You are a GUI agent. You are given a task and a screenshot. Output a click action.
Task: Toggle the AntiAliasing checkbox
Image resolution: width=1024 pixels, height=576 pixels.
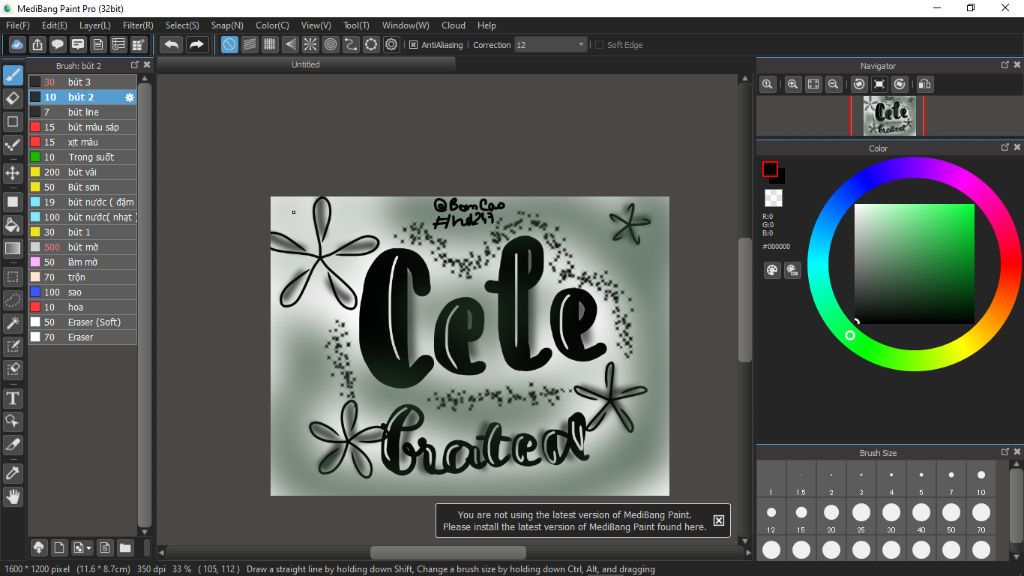pyautogui.click(x=413, y=45)
